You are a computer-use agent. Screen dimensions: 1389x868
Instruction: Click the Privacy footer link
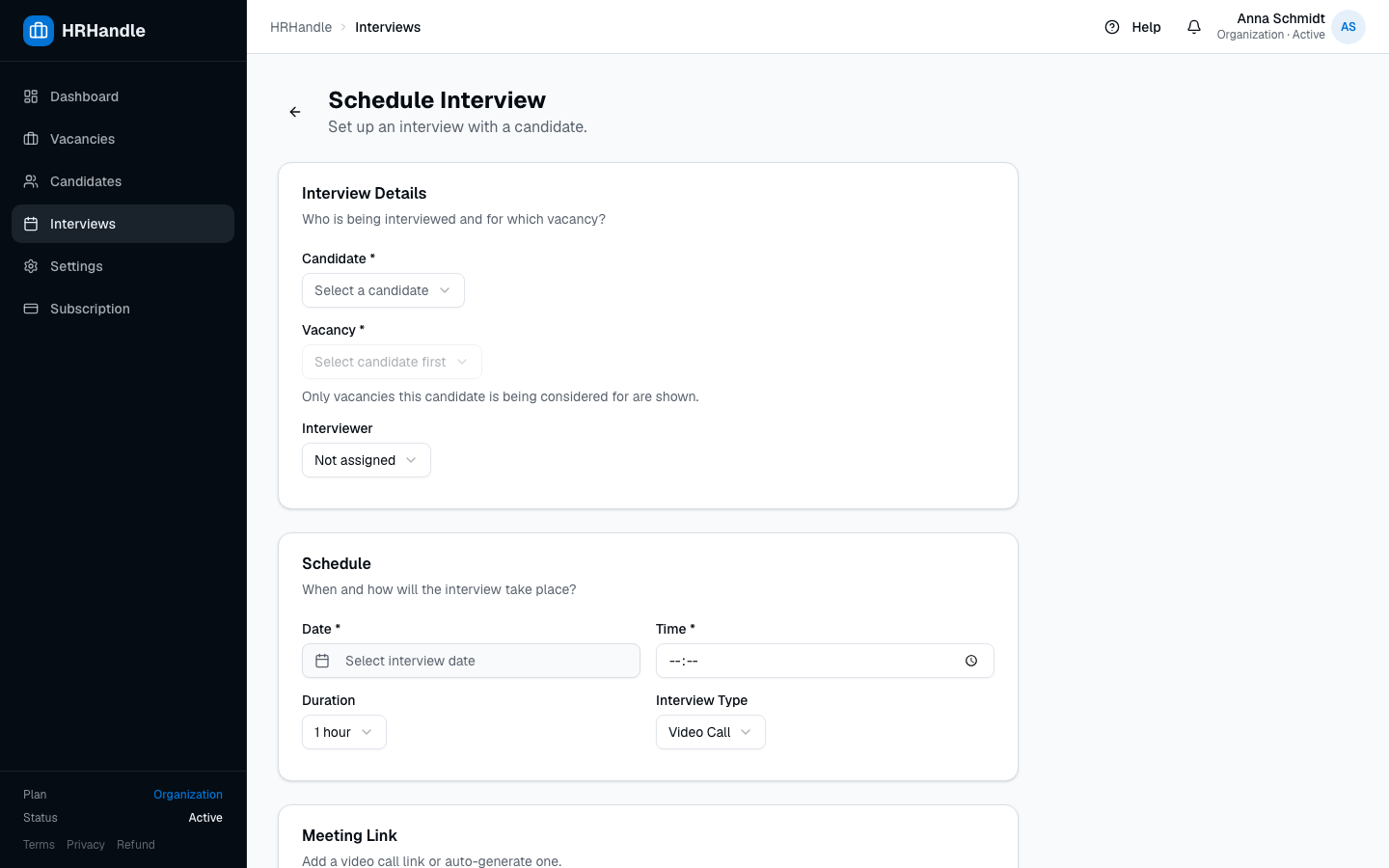coord(86,845)
